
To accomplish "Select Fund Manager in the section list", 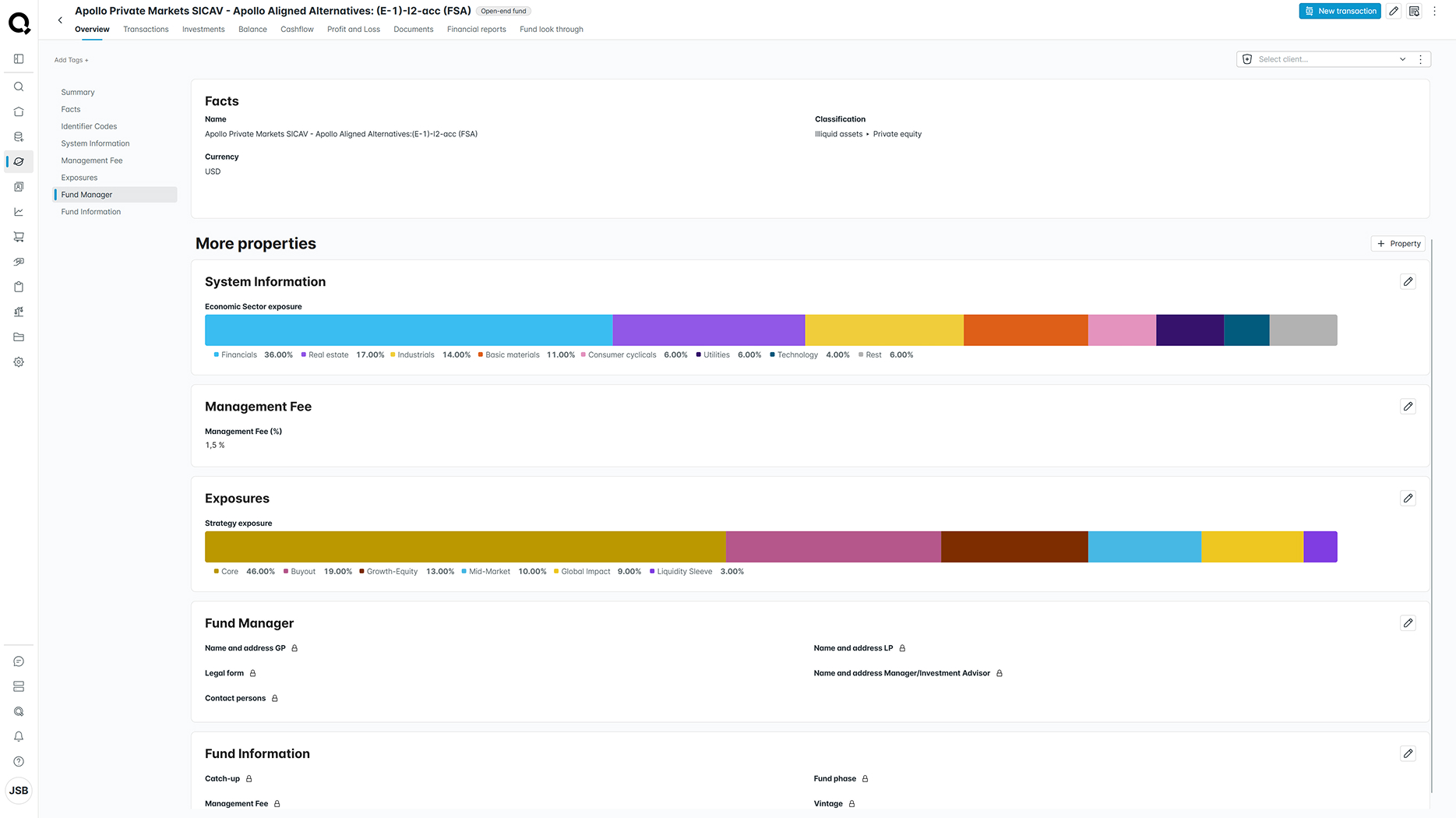I will [115, 195].
